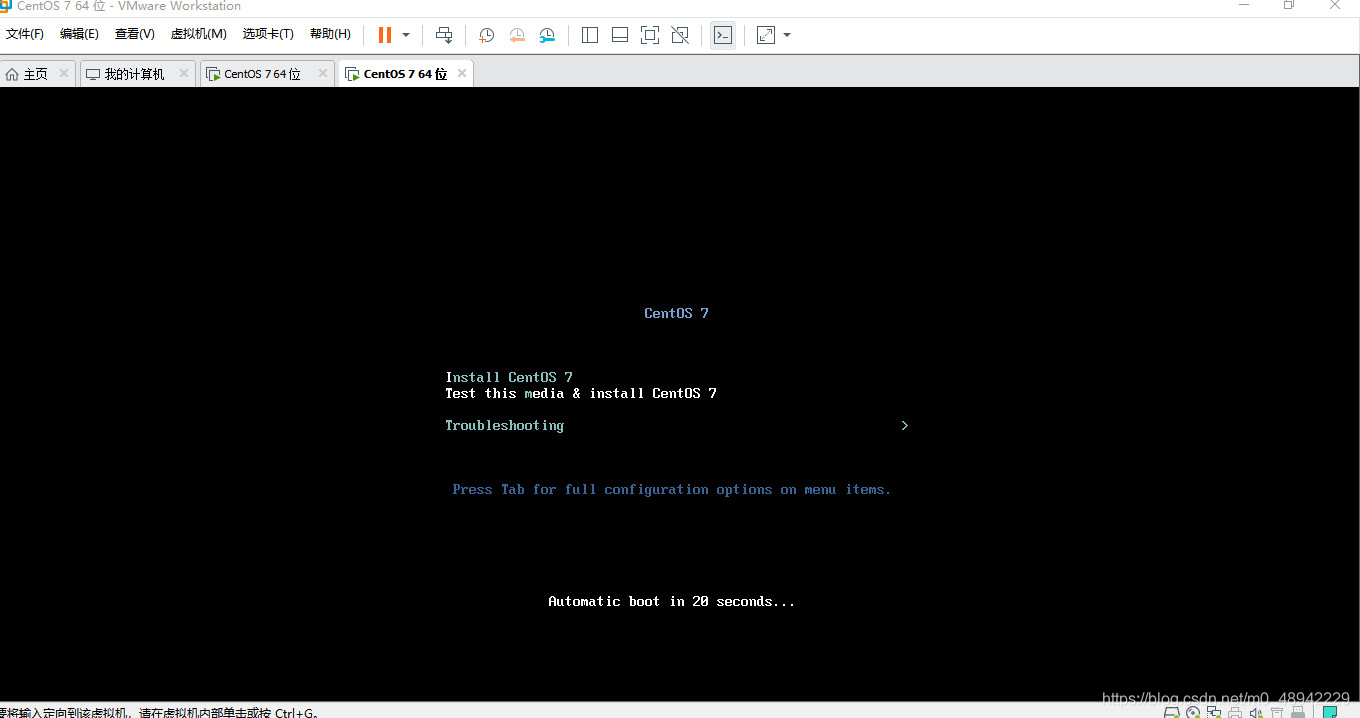Click the home icon on 主页 tab

[x=12, y=74]
